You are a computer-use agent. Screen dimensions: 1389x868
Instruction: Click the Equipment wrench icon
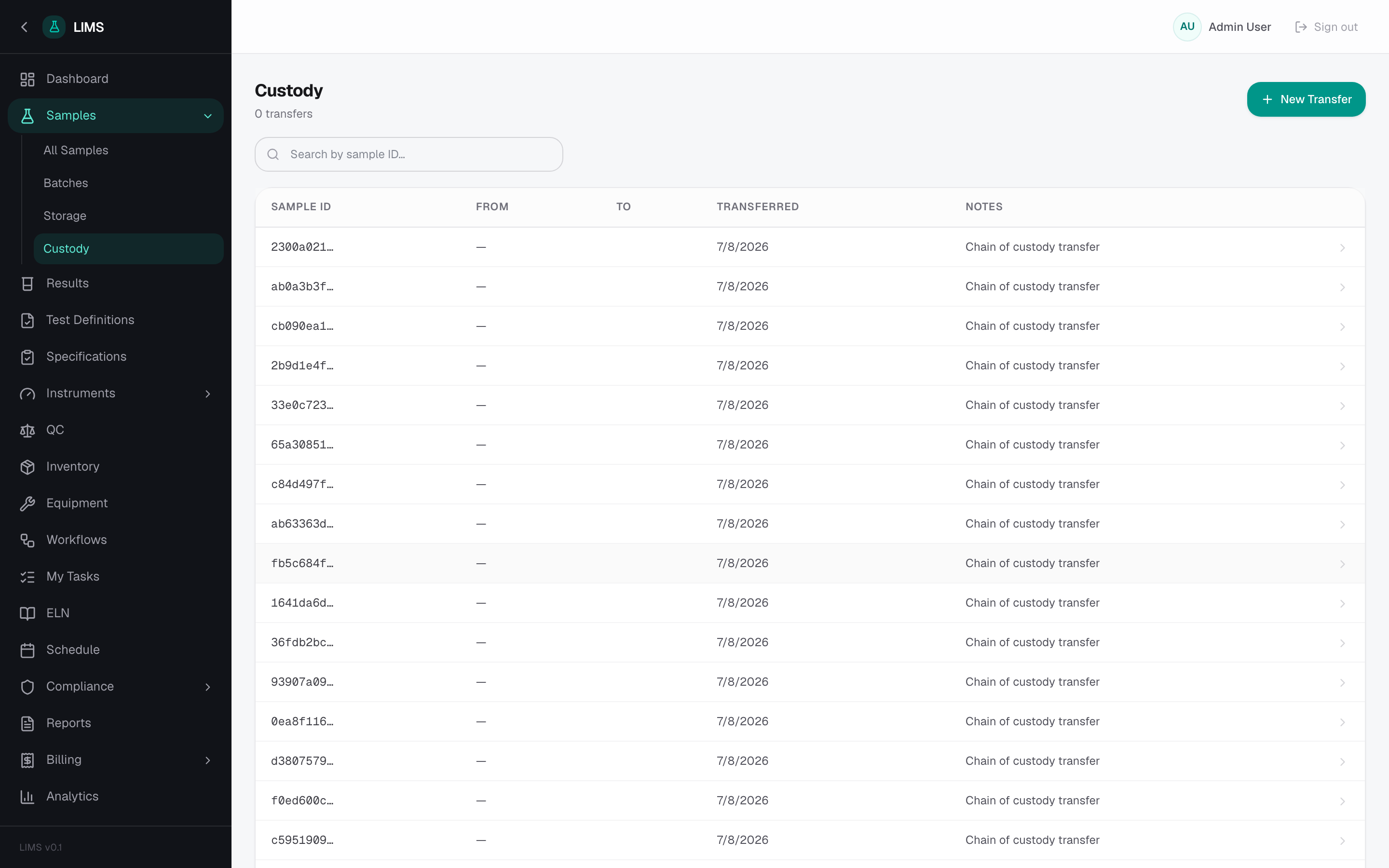[x=27, y=503]
